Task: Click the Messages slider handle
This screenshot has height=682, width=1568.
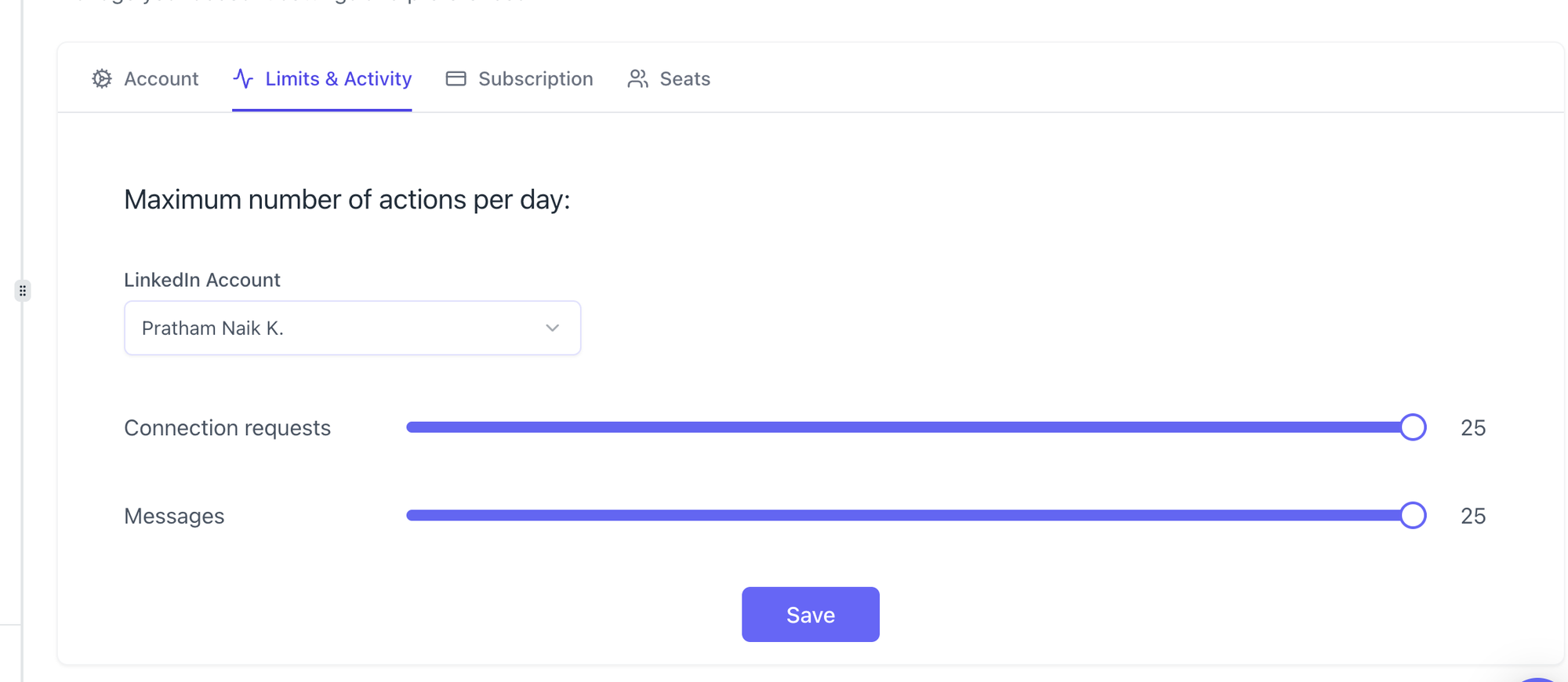Action: [1413, 515]
